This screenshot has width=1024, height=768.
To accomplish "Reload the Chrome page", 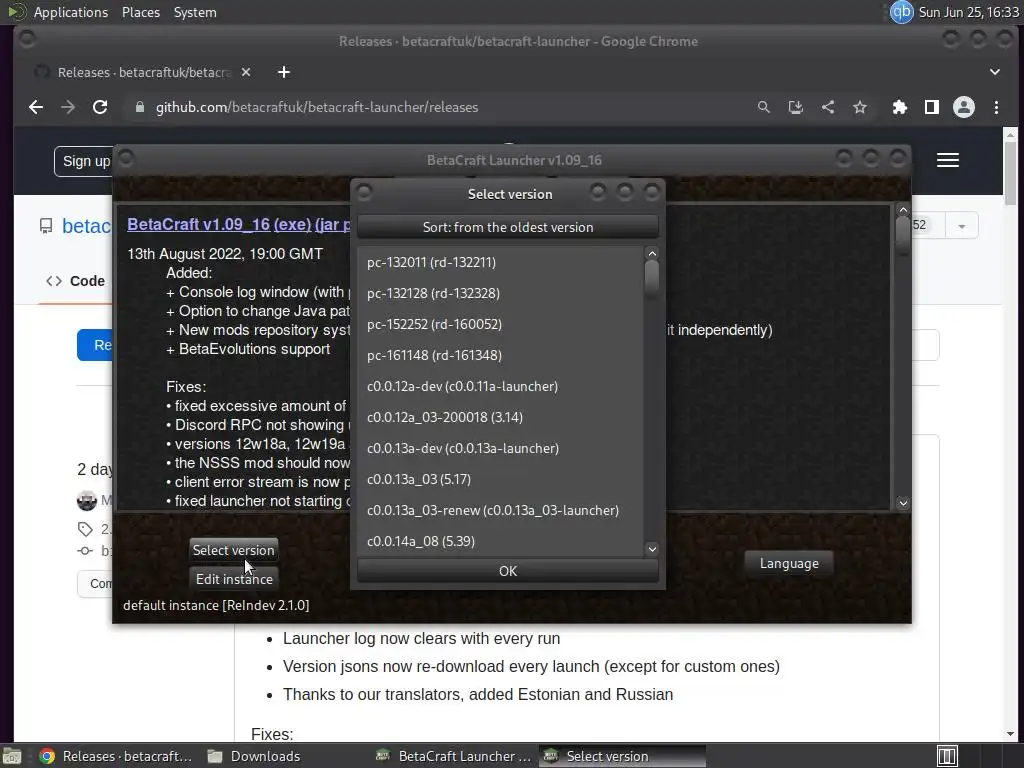I will 100,107.
